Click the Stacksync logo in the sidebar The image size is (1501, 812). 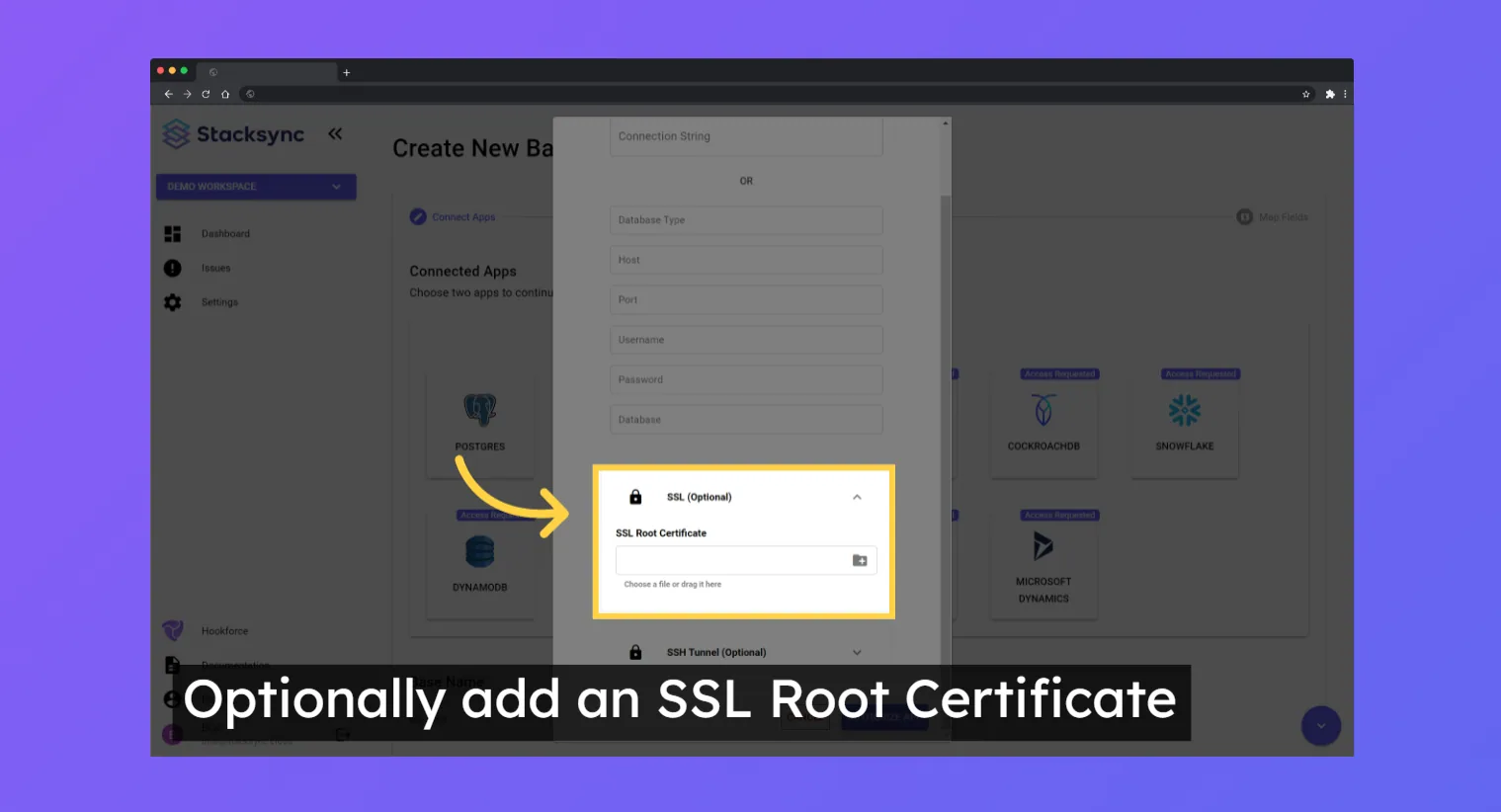click(233, 134)
